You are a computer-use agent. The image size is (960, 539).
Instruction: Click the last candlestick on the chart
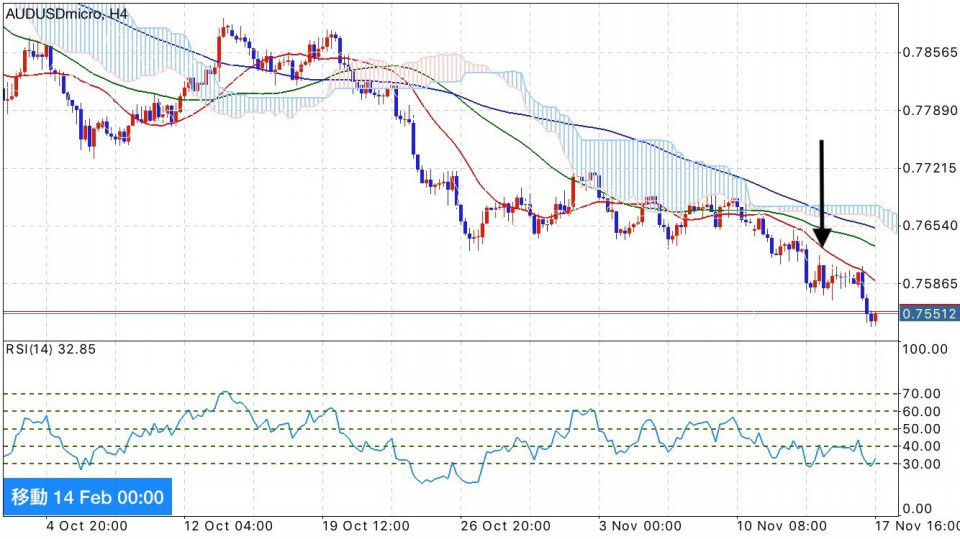pyautogui.click(x=874, y=318)
